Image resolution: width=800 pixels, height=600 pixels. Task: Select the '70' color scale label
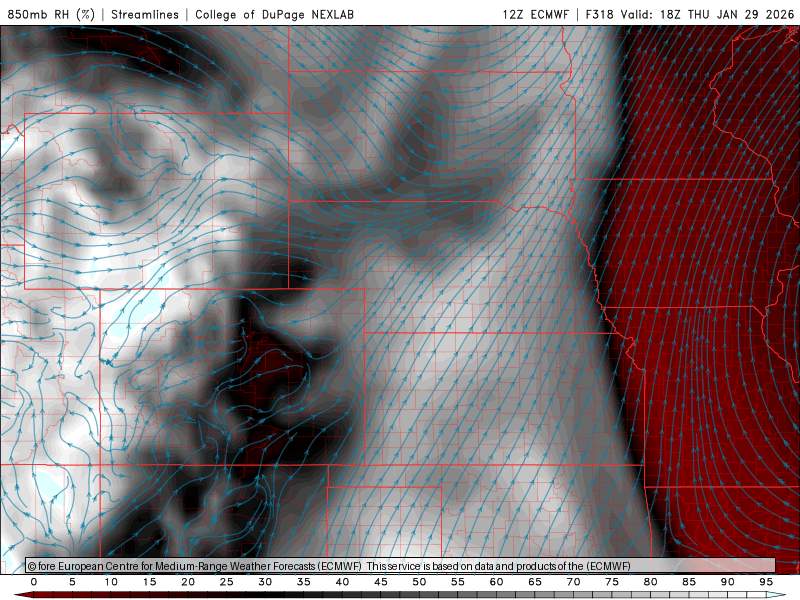click(573, 582)
